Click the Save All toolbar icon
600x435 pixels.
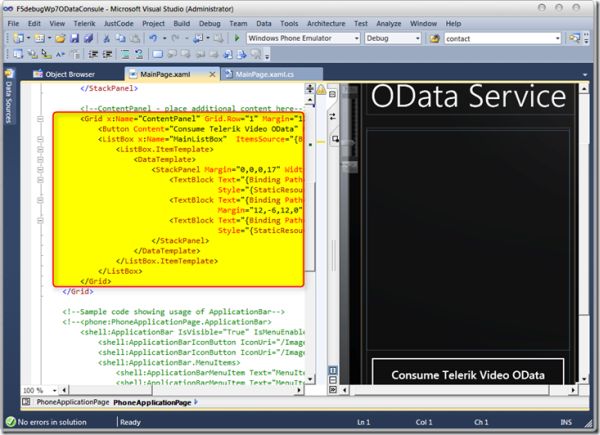(x=88, y=38)
